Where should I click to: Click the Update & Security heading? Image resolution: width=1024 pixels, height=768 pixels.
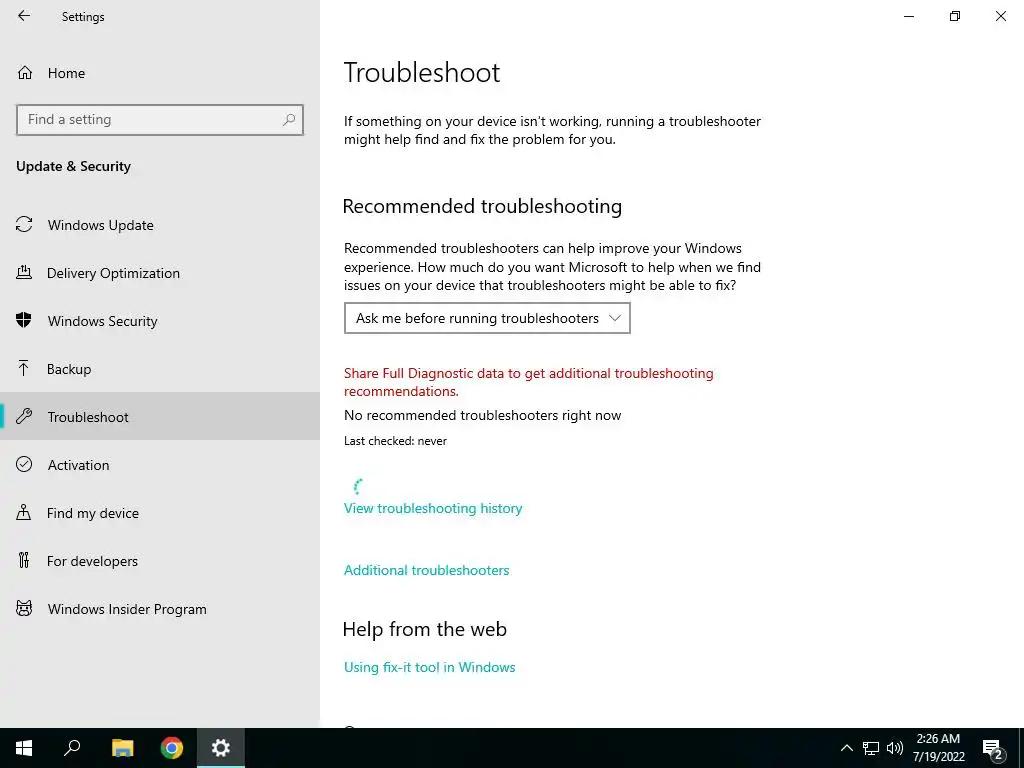[x=73, y=167]
